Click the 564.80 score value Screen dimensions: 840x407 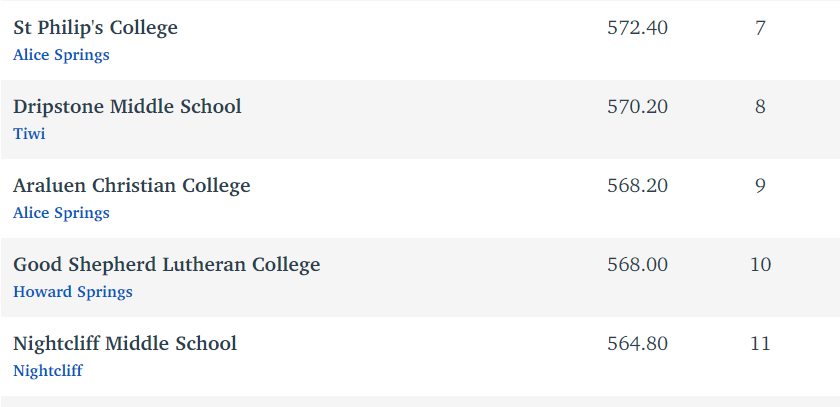coord(638,343)
